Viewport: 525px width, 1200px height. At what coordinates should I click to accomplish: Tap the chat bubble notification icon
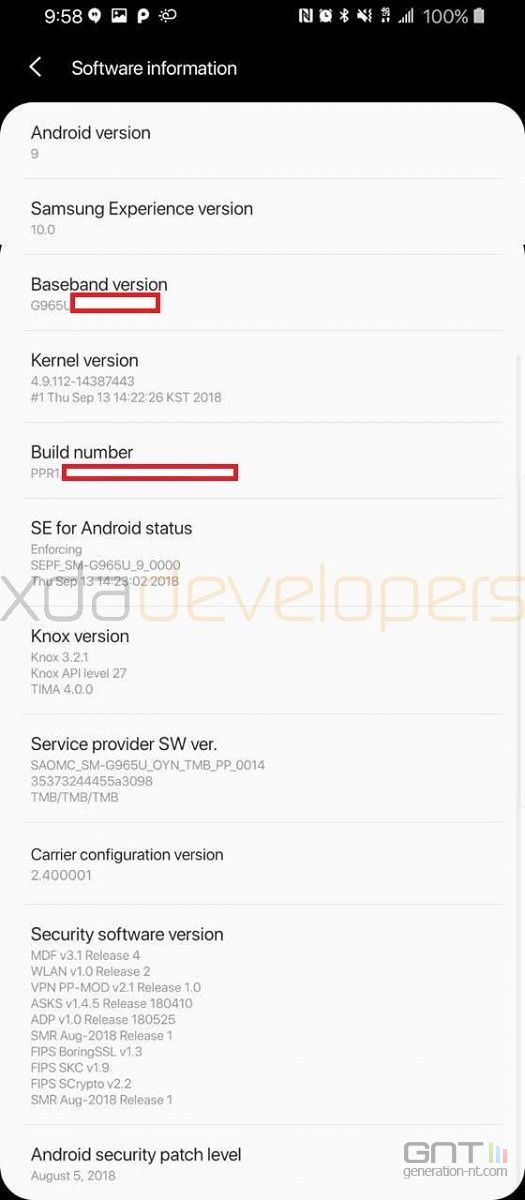point(95,16)
